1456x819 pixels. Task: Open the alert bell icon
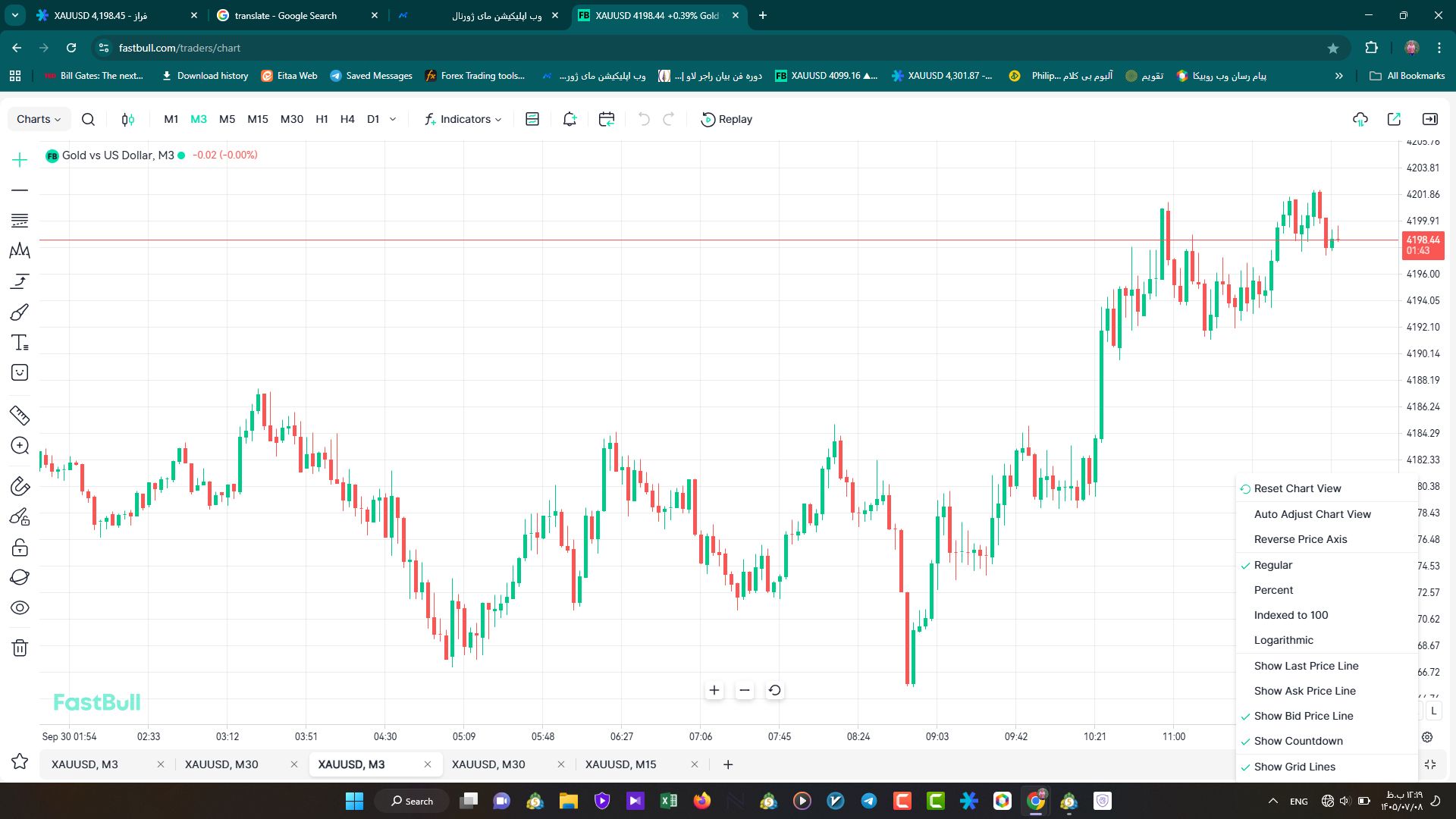pyautogui.click(x=570, y=119)
